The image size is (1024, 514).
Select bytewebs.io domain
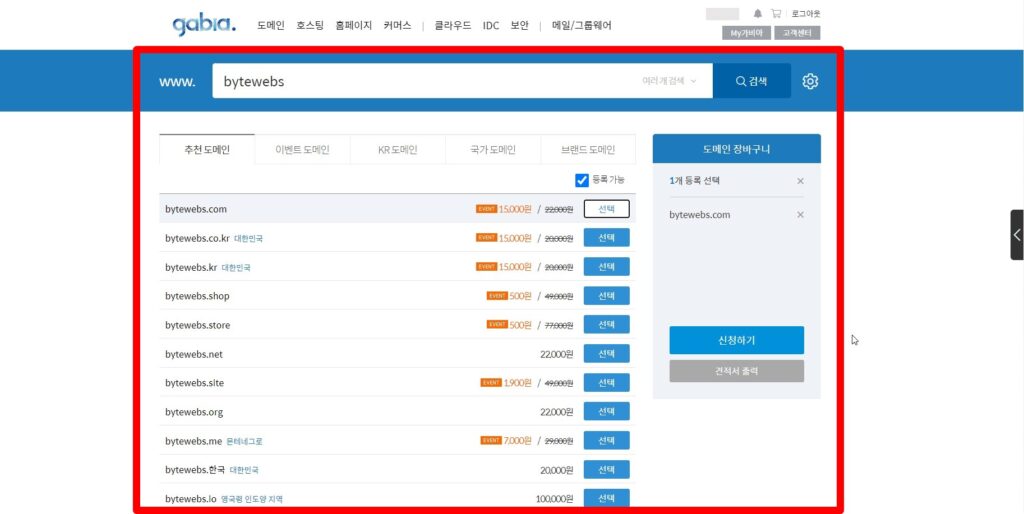tap(607, 498)
